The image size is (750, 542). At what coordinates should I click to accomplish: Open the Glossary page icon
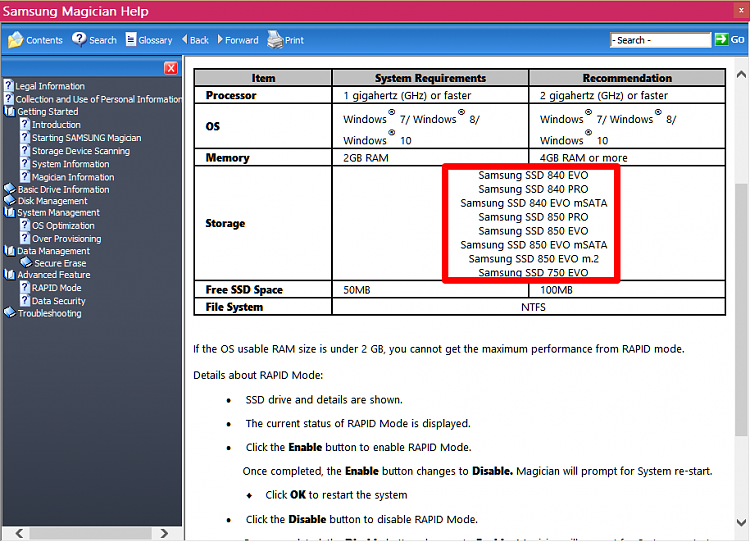point(131,40)
